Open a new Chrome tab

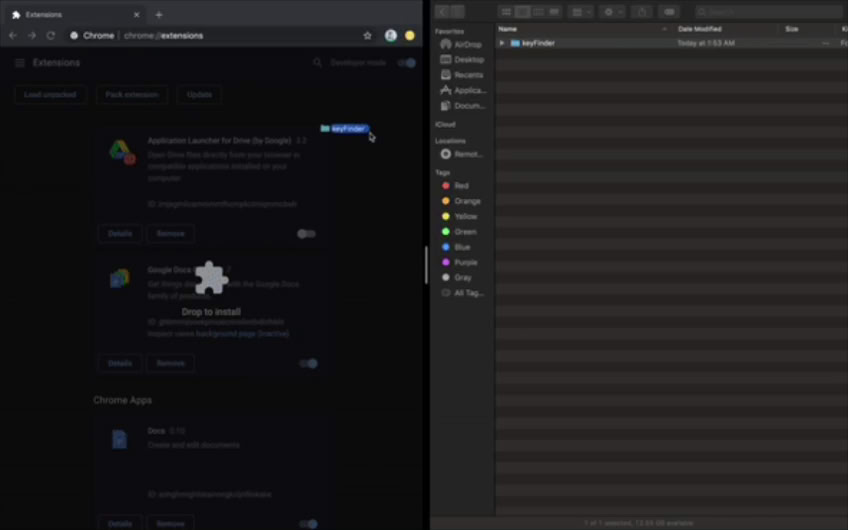tap(158, 15)
